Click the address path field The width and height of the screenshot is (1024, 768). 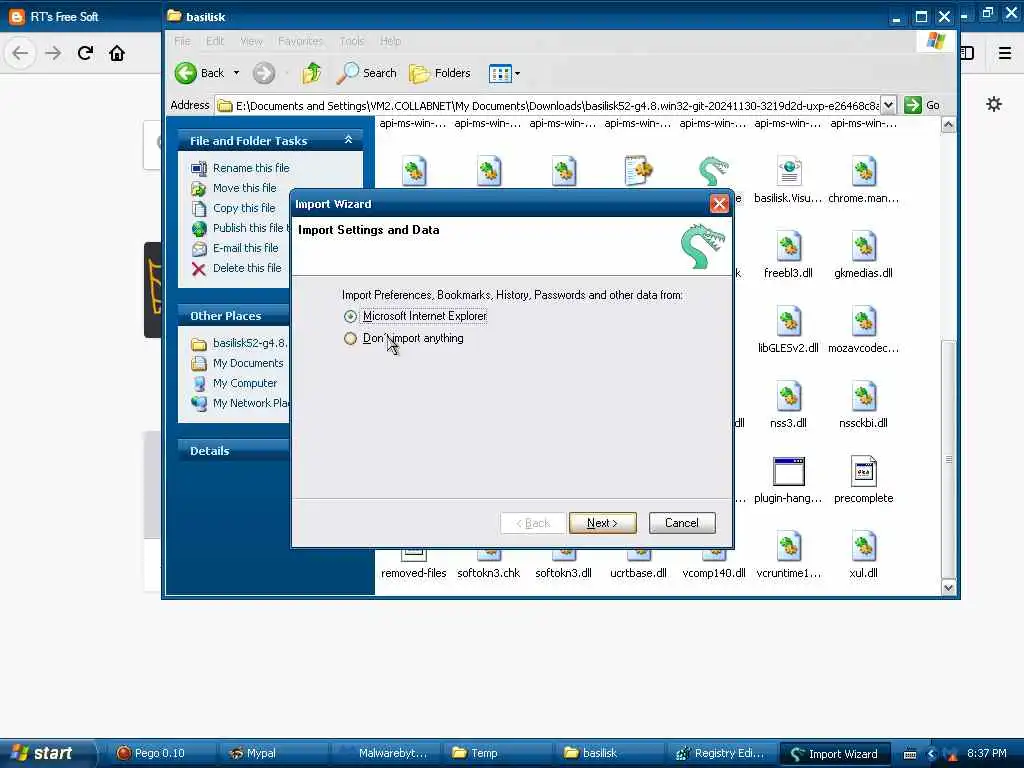(548, 106)
